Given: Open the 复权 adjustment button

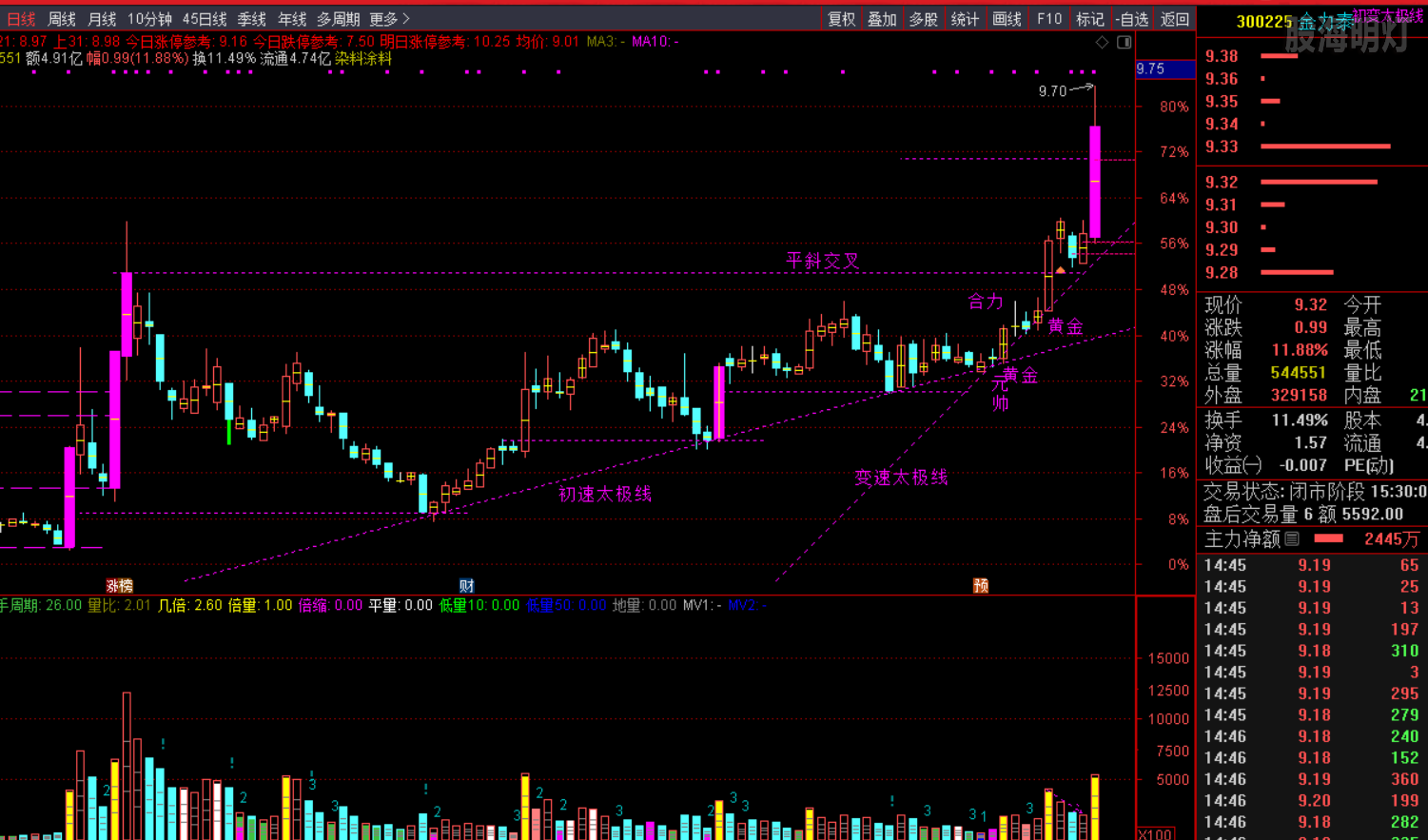Looking at the screenshot, I should [x=841, y=19].
